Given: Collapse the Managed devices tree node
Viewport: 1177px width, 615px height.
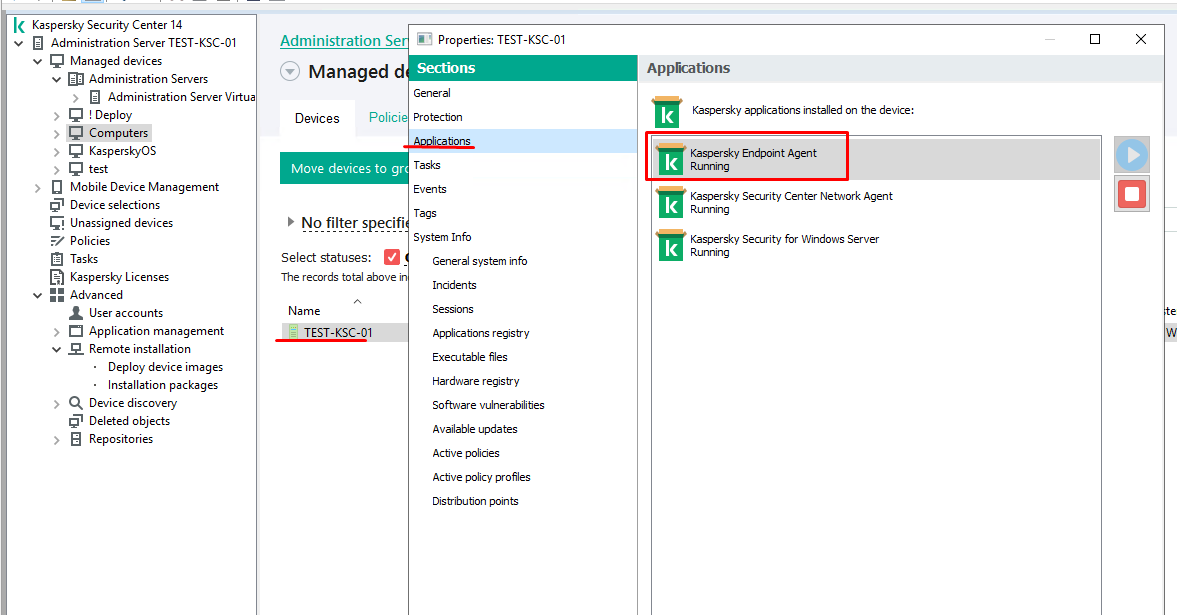Looking at the screenshot, I should click(38, 61).
